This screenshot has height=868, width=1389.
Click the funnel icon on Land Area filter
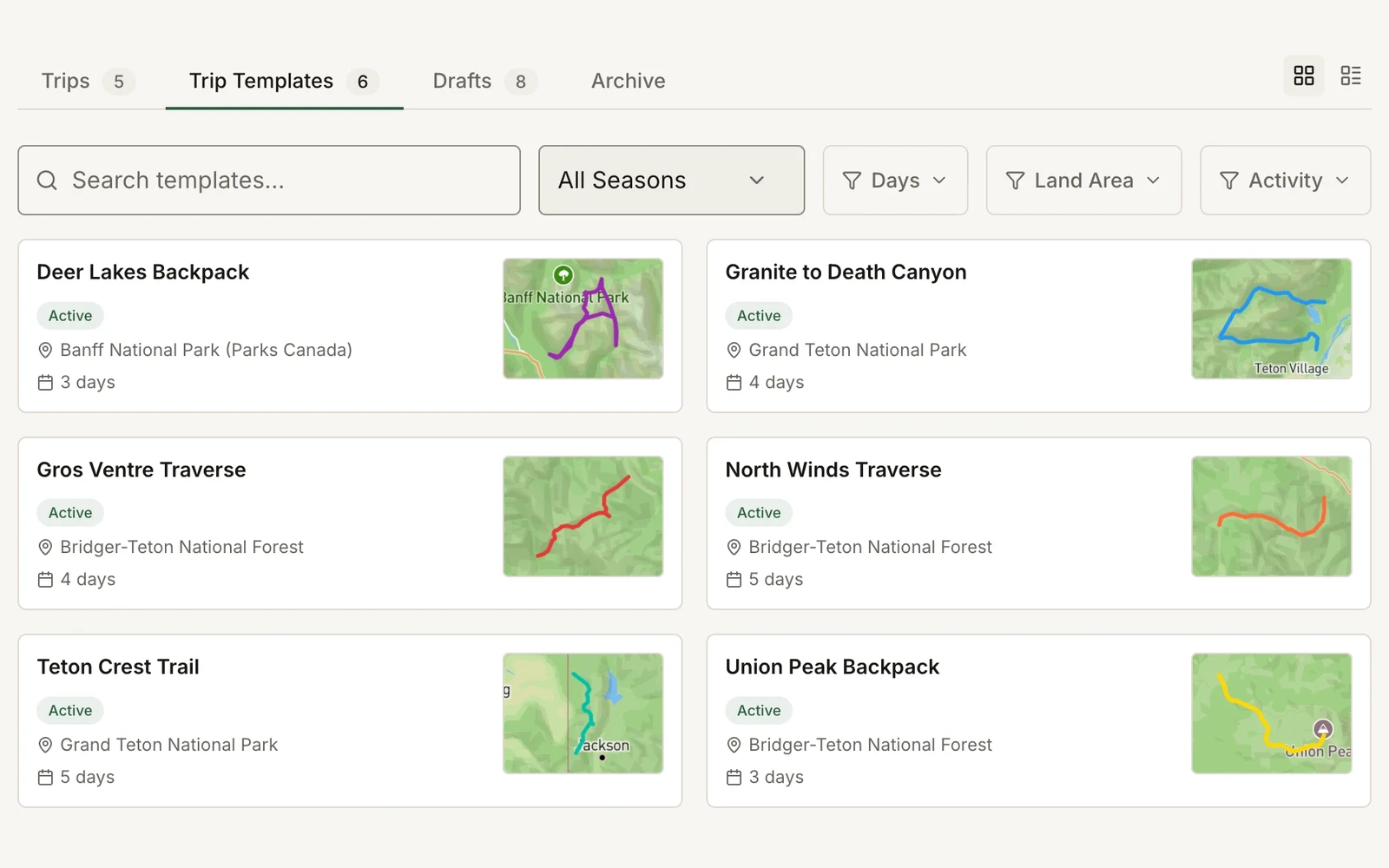click(1015, 181)
